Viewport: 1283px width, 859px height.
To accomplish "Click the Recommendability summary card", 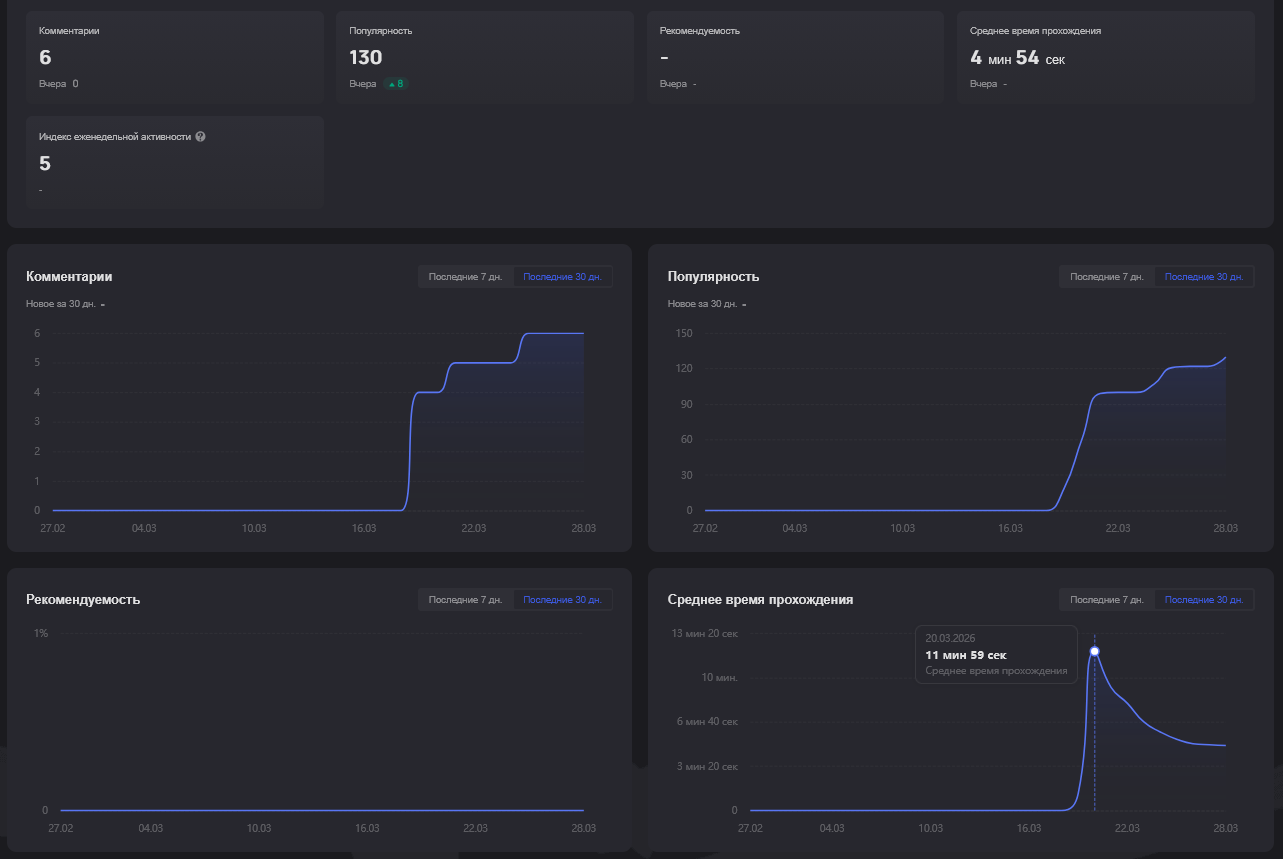I will click(x=795, y=57).
